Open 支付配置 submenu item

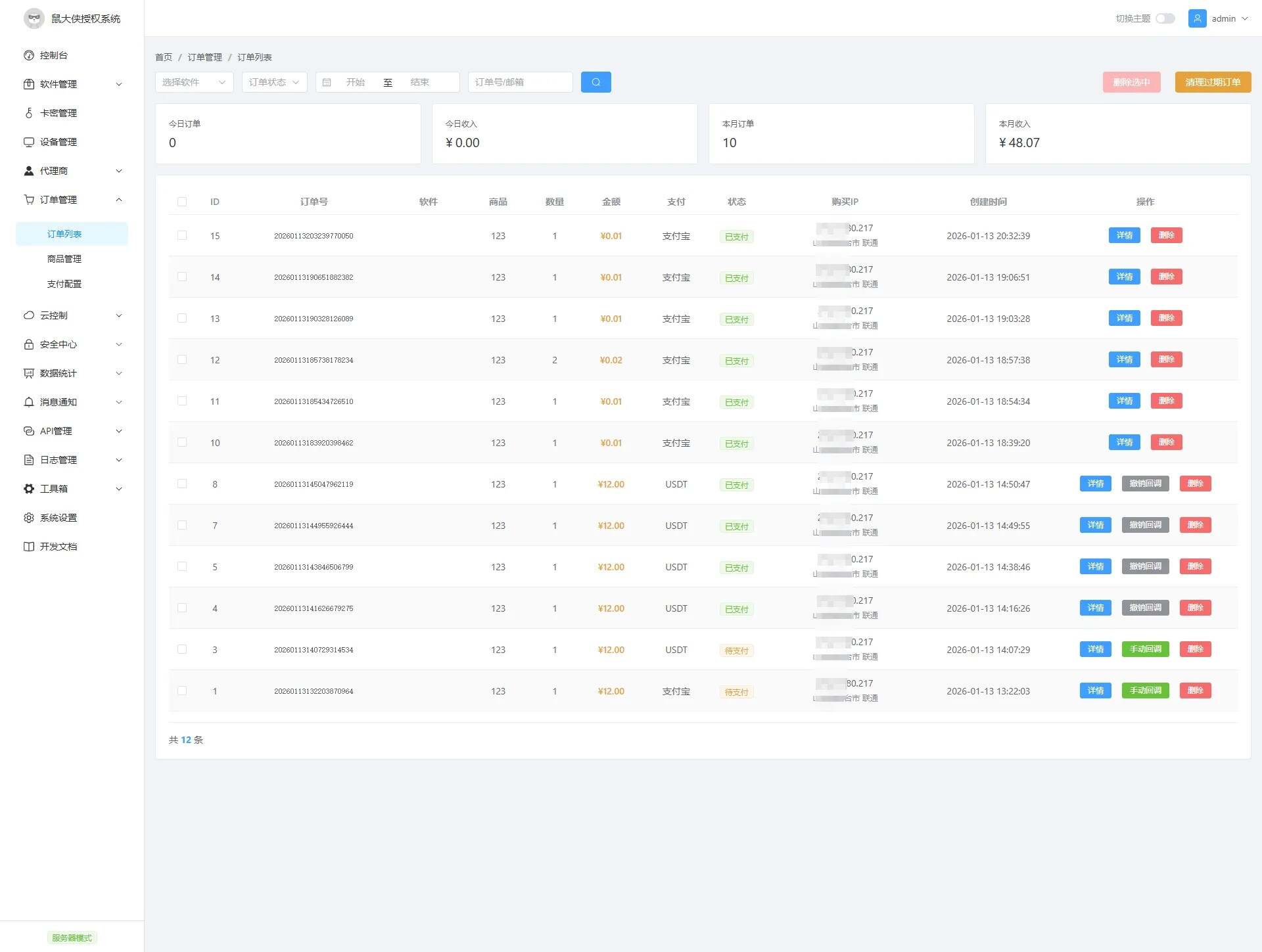(64, 284)
